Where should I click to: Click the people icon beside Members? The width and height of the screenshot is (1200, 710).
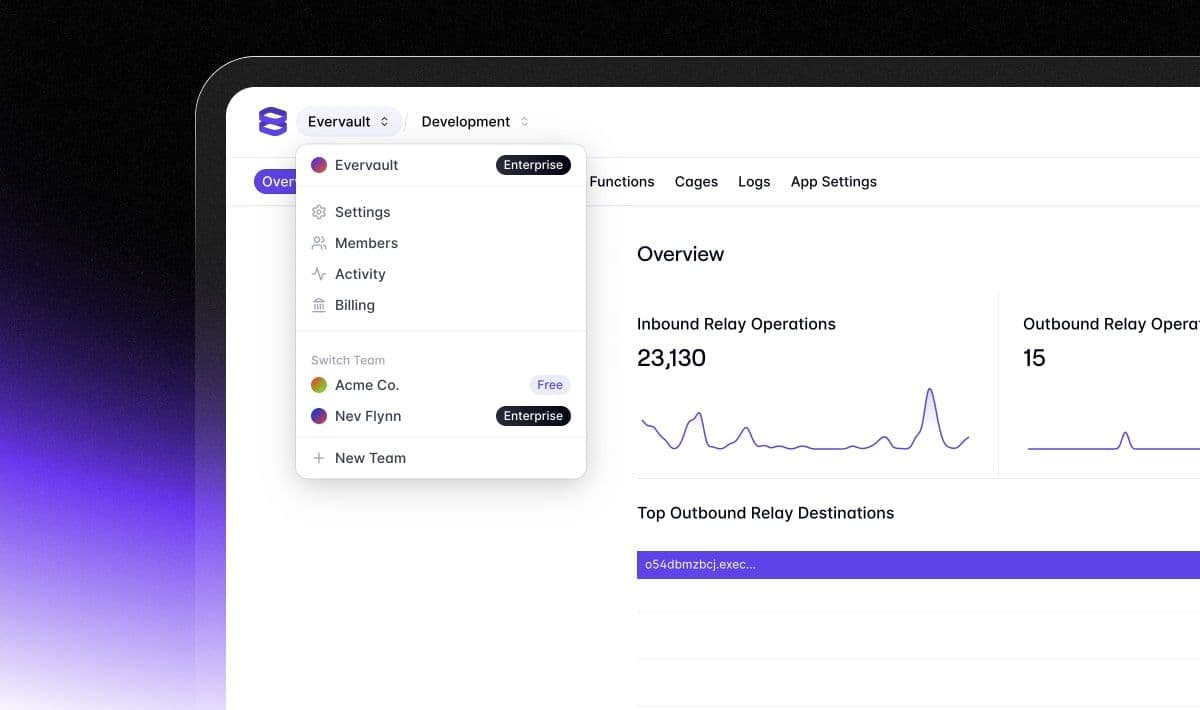click(x=319, y=243)
